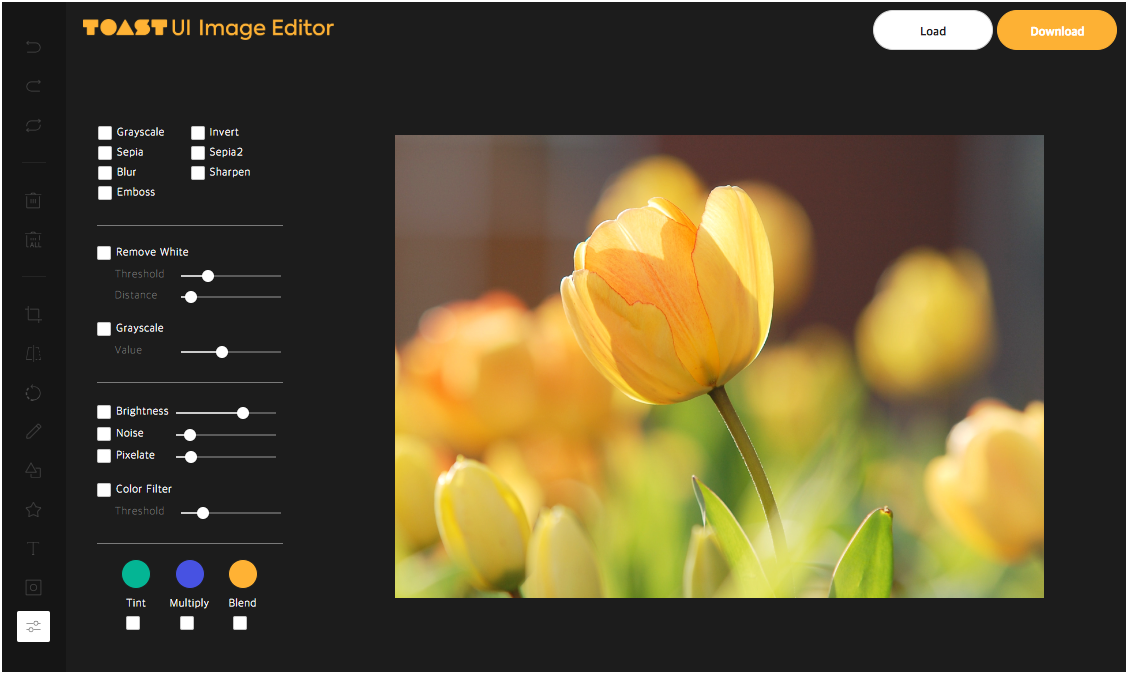Open the Draw pencil tool
Viewport: 1129px width, 674px height.
click(x=33, y=431)
